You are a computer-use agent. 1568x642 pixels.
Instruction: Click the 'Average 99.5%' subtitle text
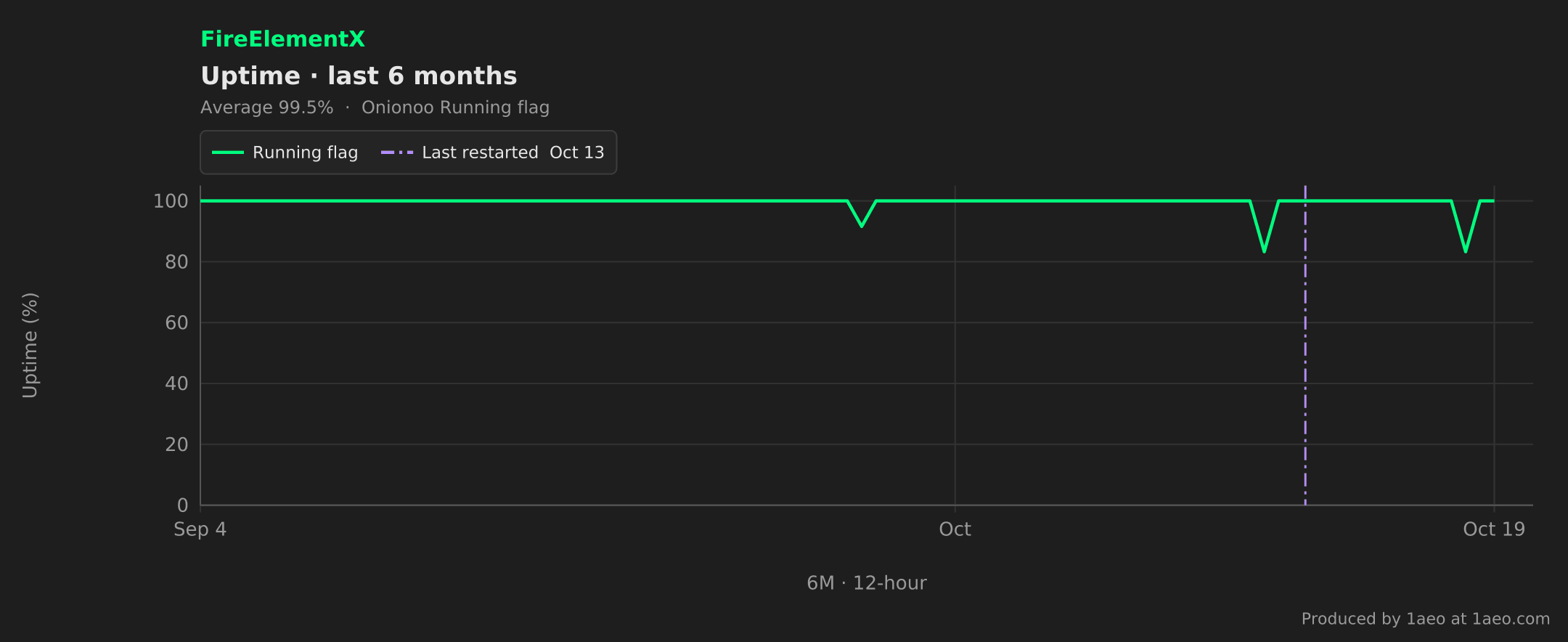tap(266, 107)
